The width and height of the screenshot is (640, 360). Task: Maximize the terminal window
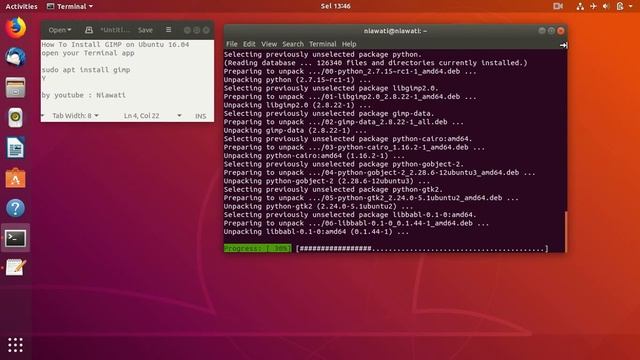click(x=551, y=31)
